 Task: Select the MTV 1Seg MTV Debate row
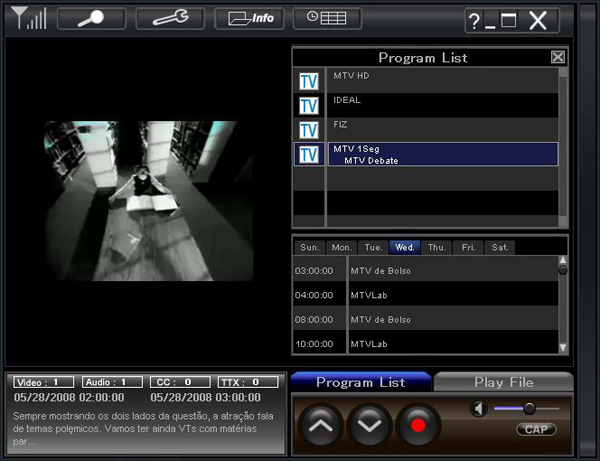(443, 154)
